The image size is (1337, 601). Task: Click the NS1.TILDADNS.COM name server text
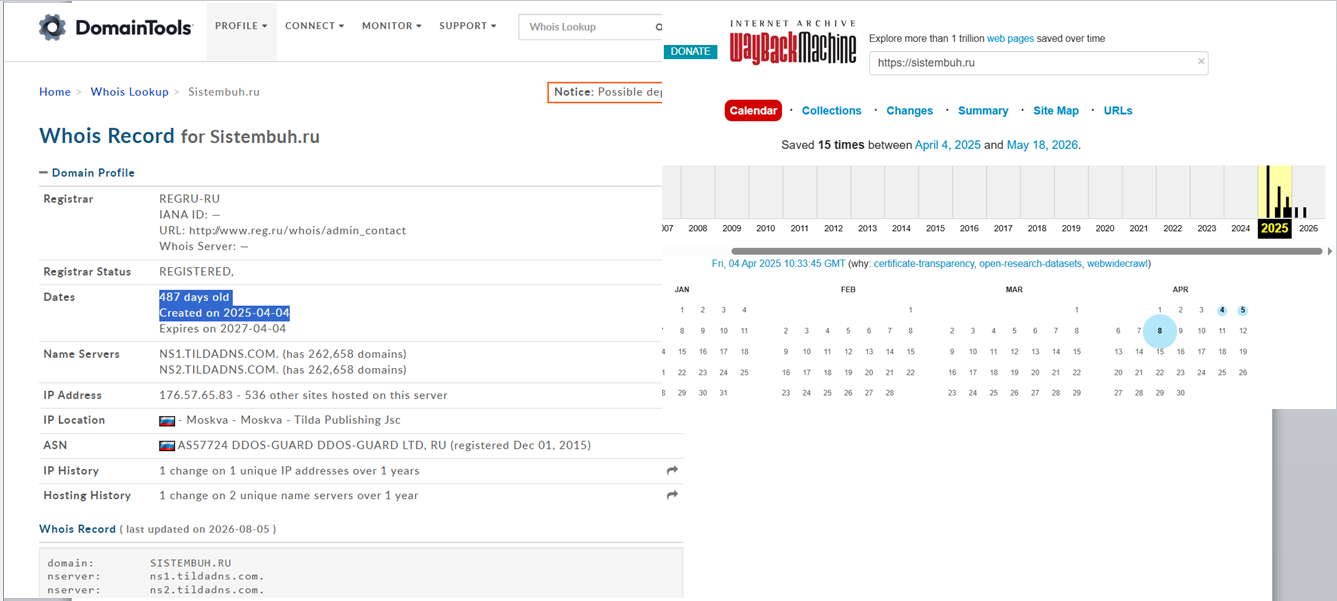pyautogui.click(x=218, y=354)
